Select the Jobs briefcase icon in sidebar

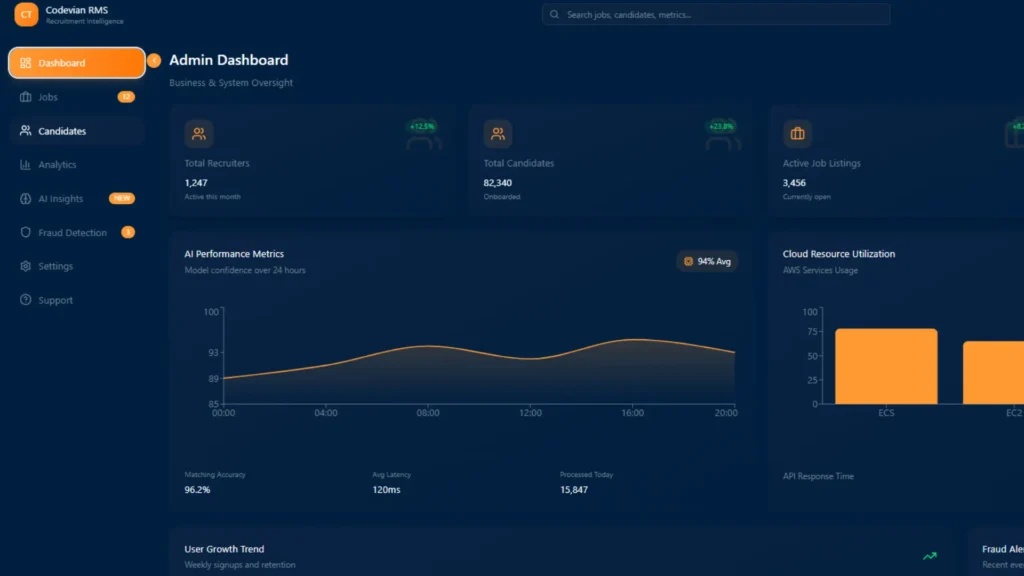pos(24,97)
